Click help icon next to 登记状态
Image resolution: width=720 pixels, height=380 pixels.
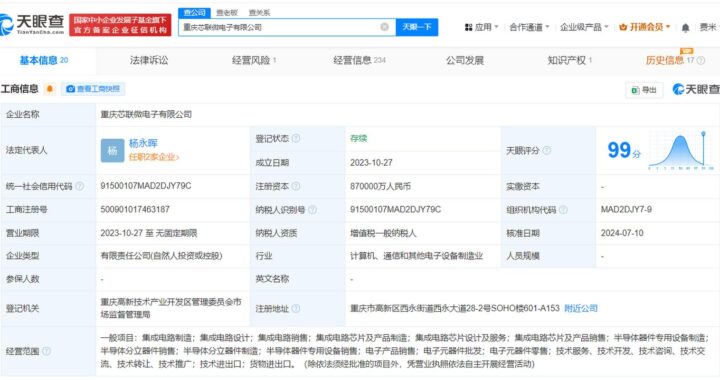[296, 138]
